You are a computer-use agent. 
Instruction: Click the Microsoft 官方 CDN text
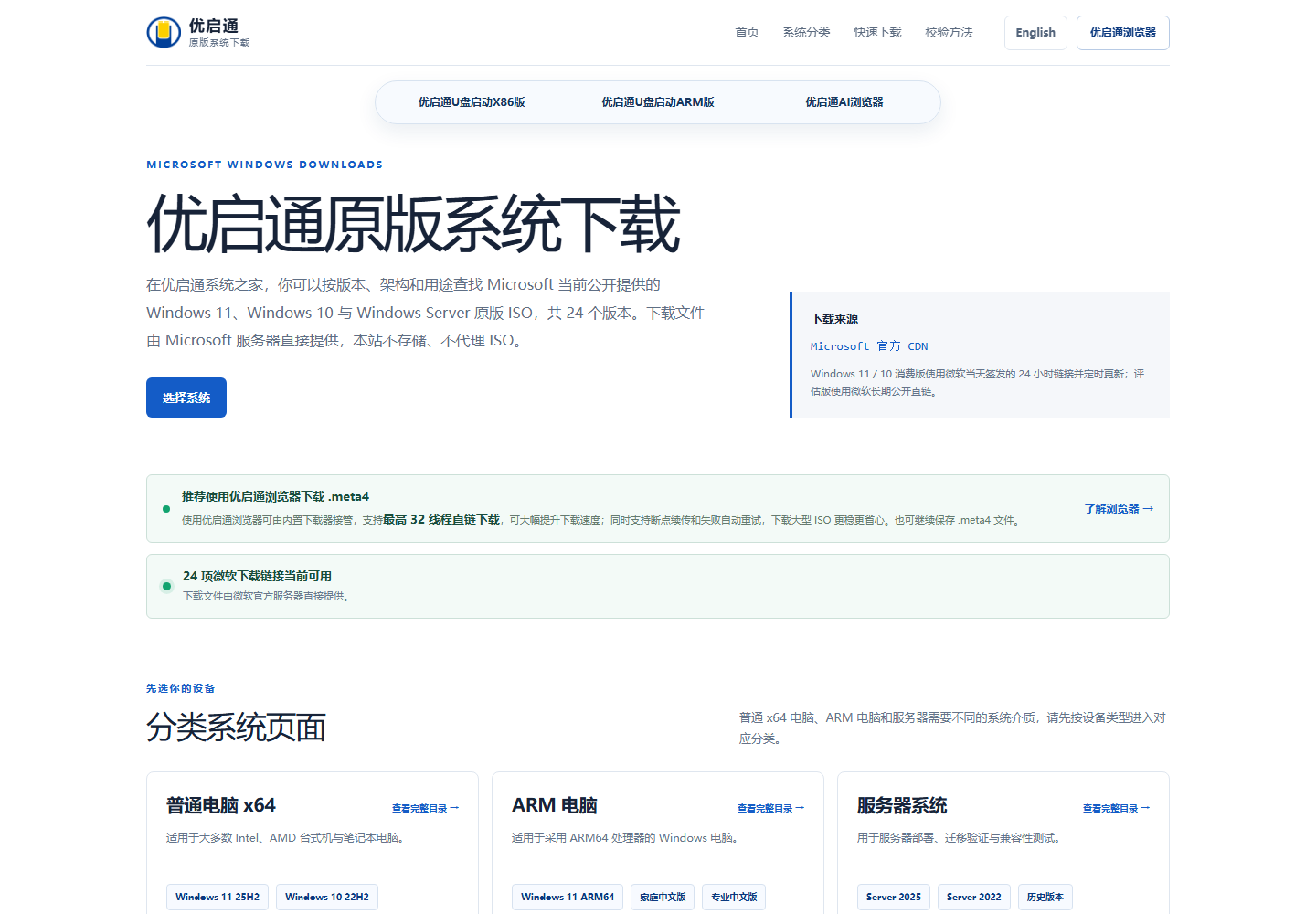click(869, 346)
